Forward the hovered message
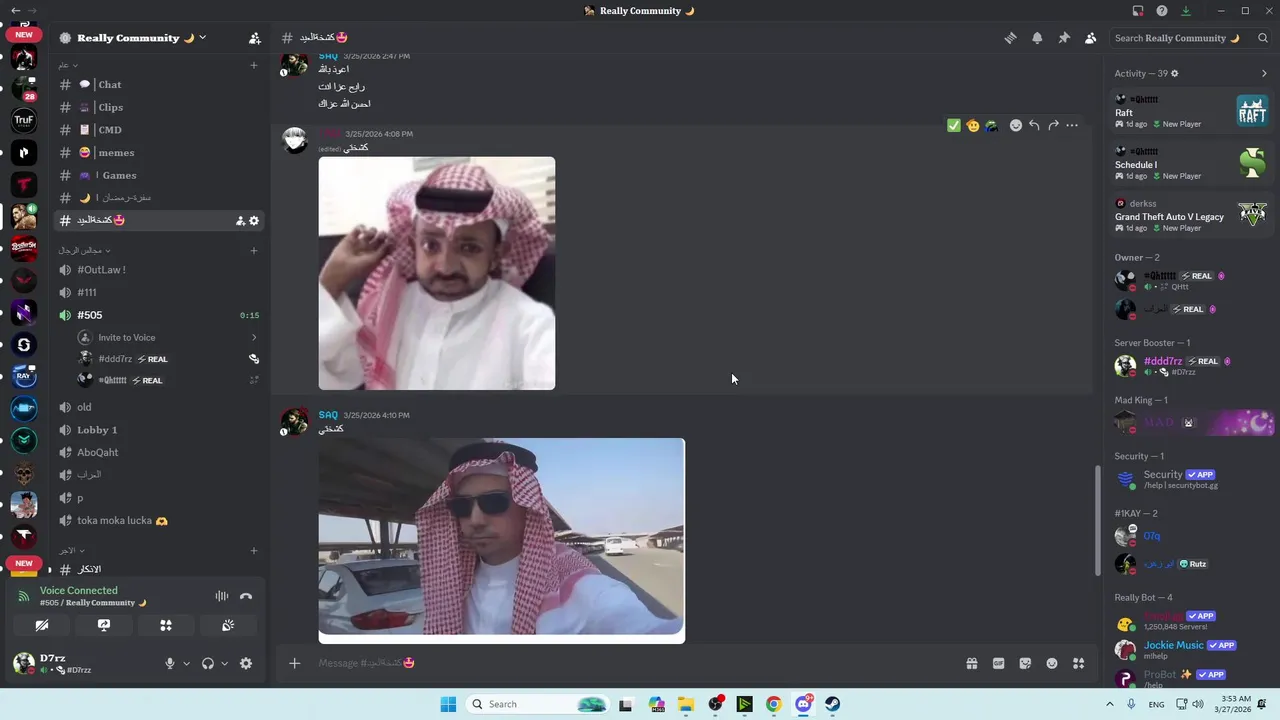The width and height of the screenshot is (1280, 720). pos(1053,125)
